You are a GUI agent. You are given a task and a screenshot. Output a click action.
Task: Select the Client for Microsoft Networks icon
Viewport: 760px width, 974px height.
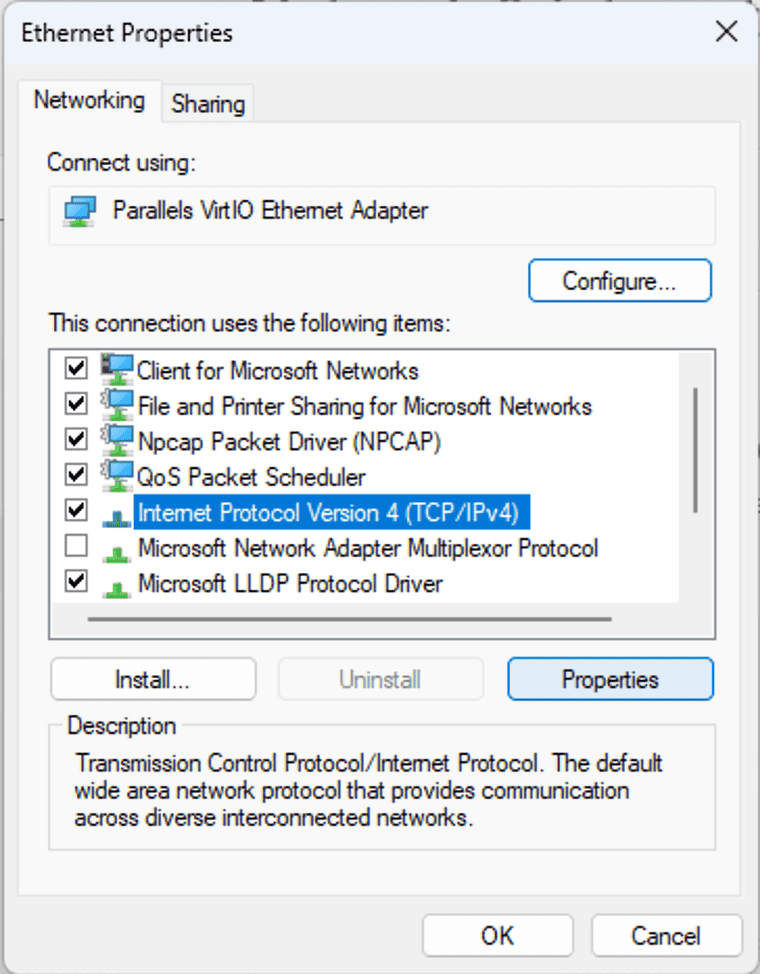pos(117,370)
